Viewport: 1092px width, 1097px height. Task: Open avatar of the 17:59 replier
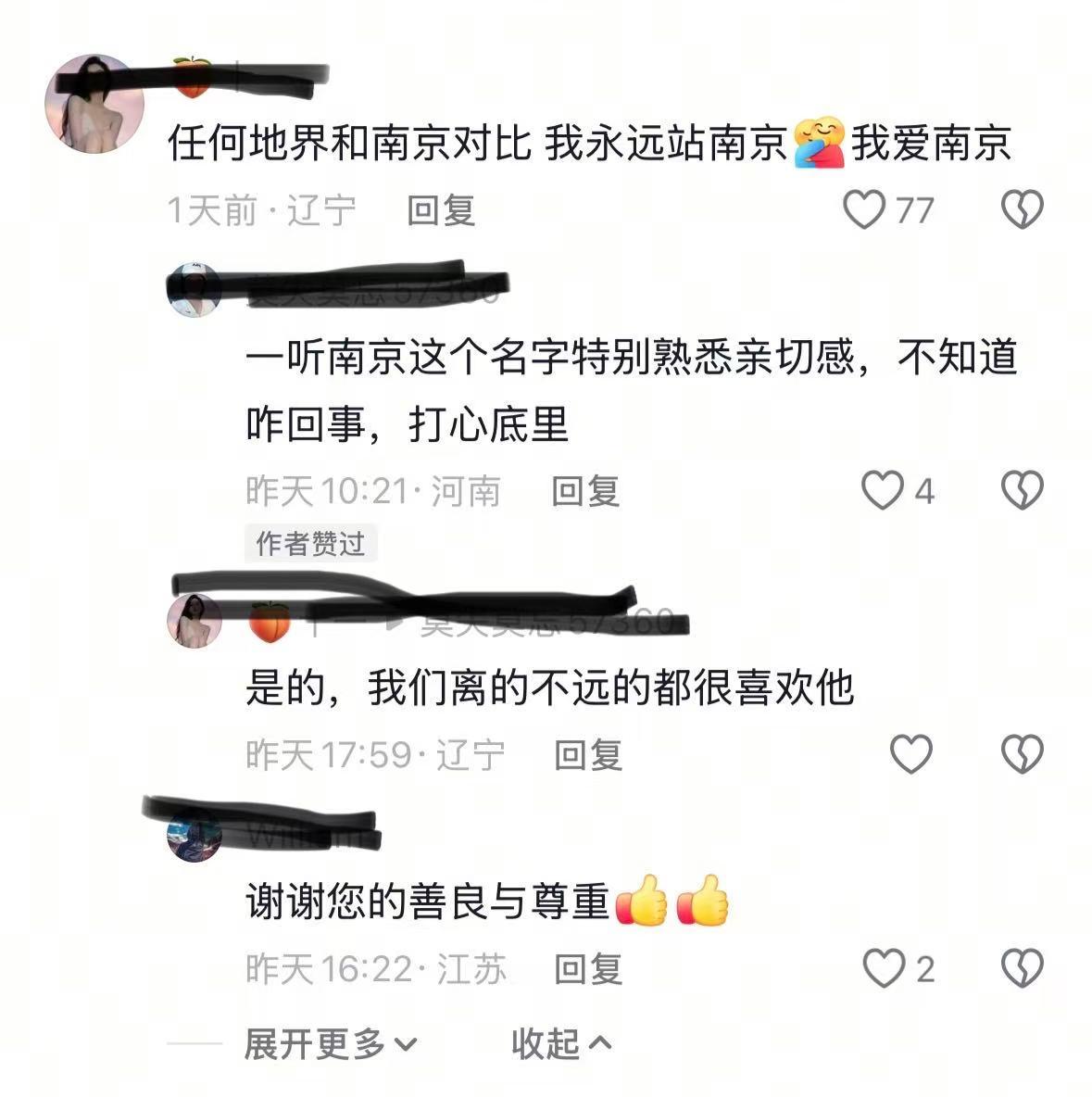point(194,621)
